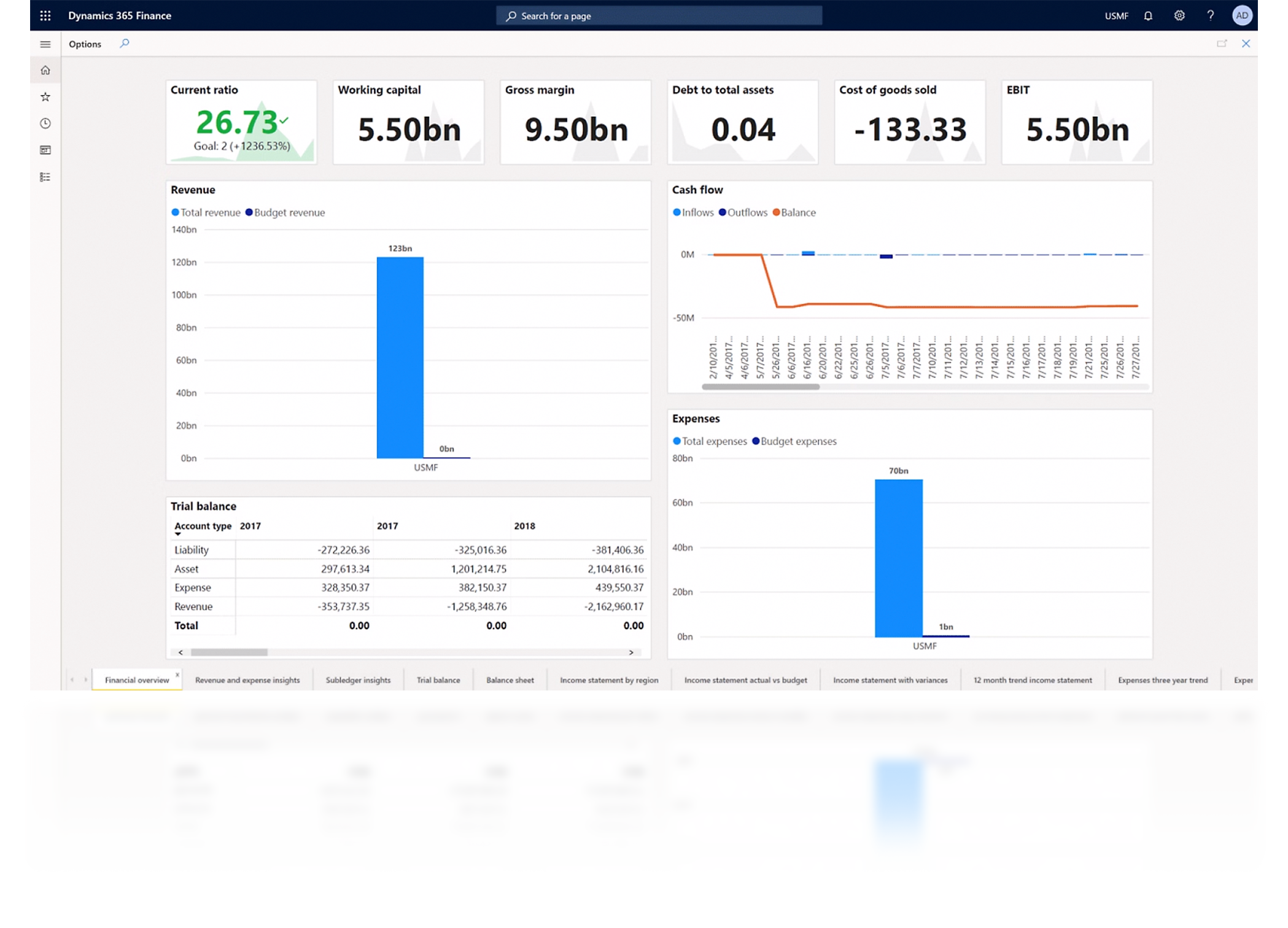Screen dimensions: 1288x928
Task: Open the Options menu
Action: 85,44
